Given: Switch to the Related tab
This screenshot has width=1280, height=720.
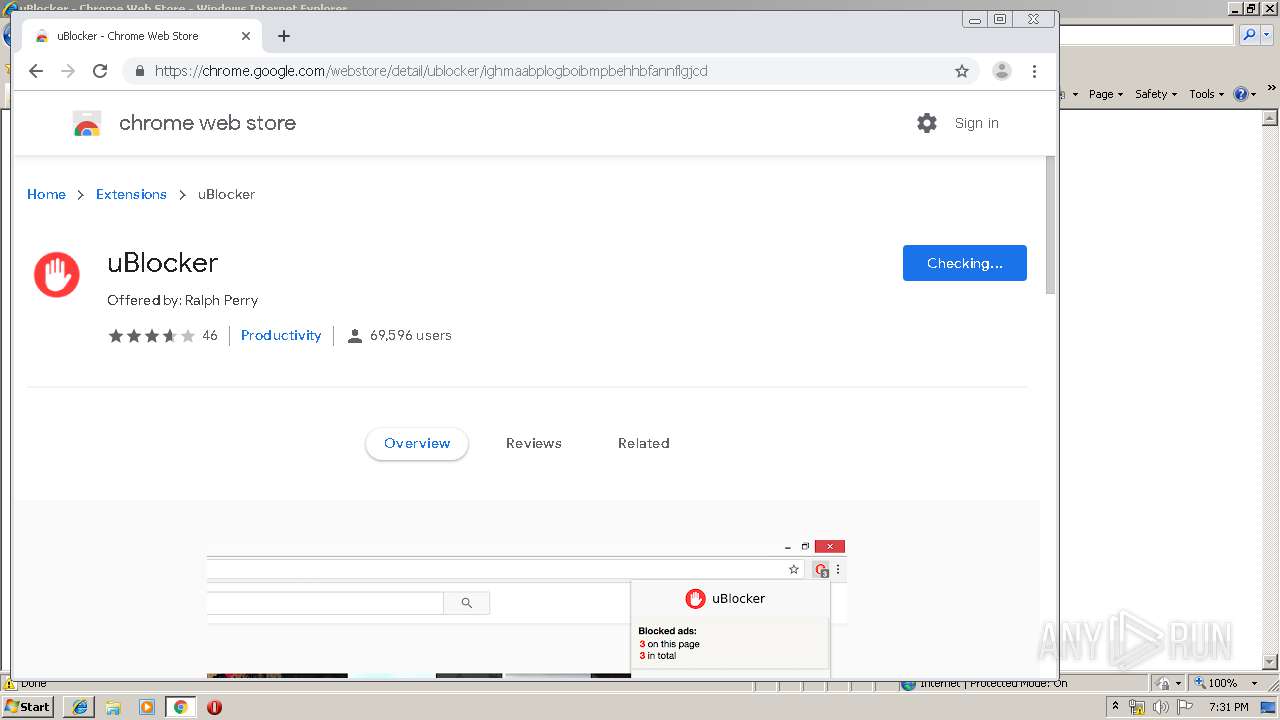Looking at the screenshot, I should [x=643, y=443].
